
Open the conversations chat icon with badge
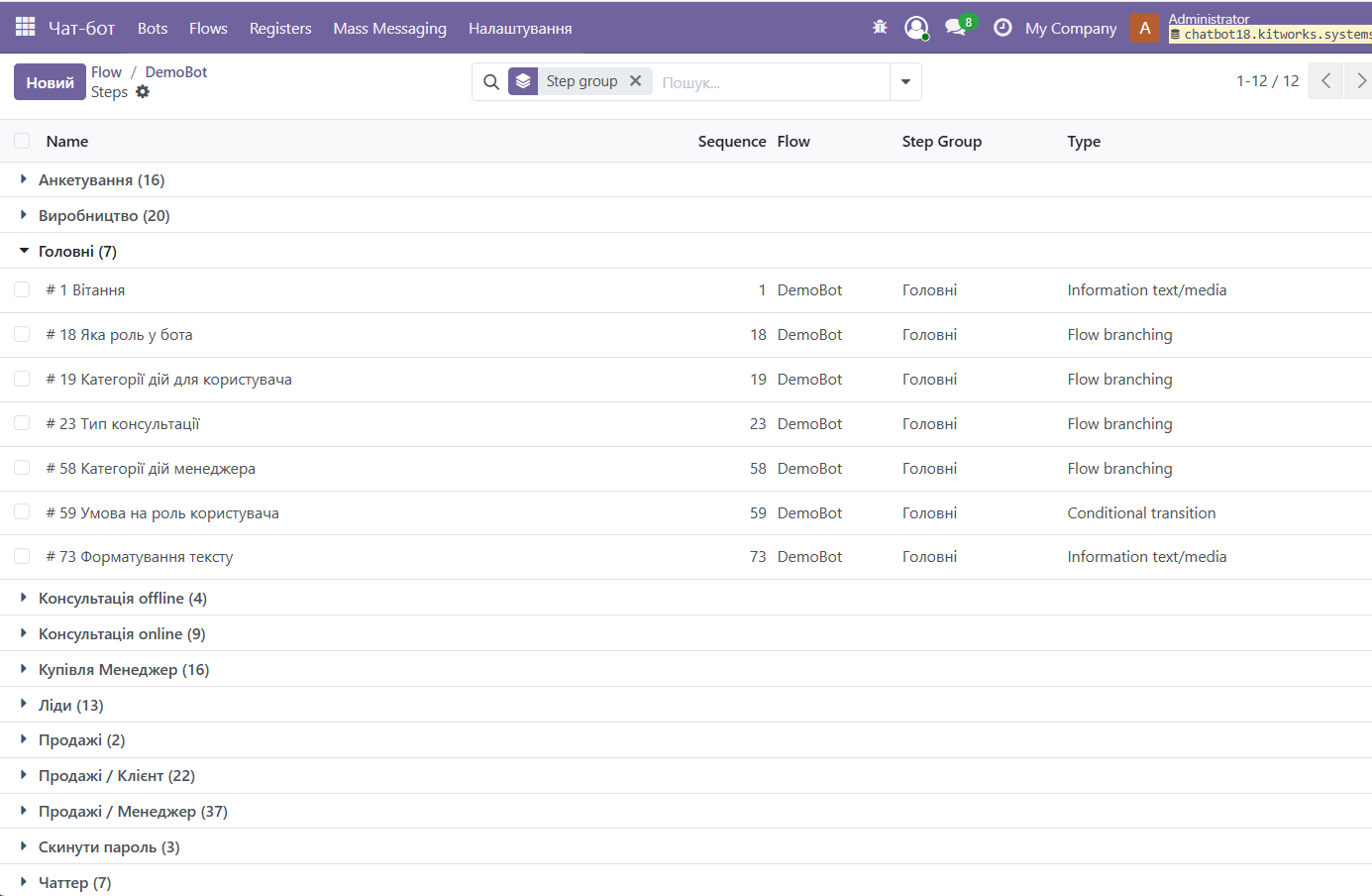[x=956, y=28]
